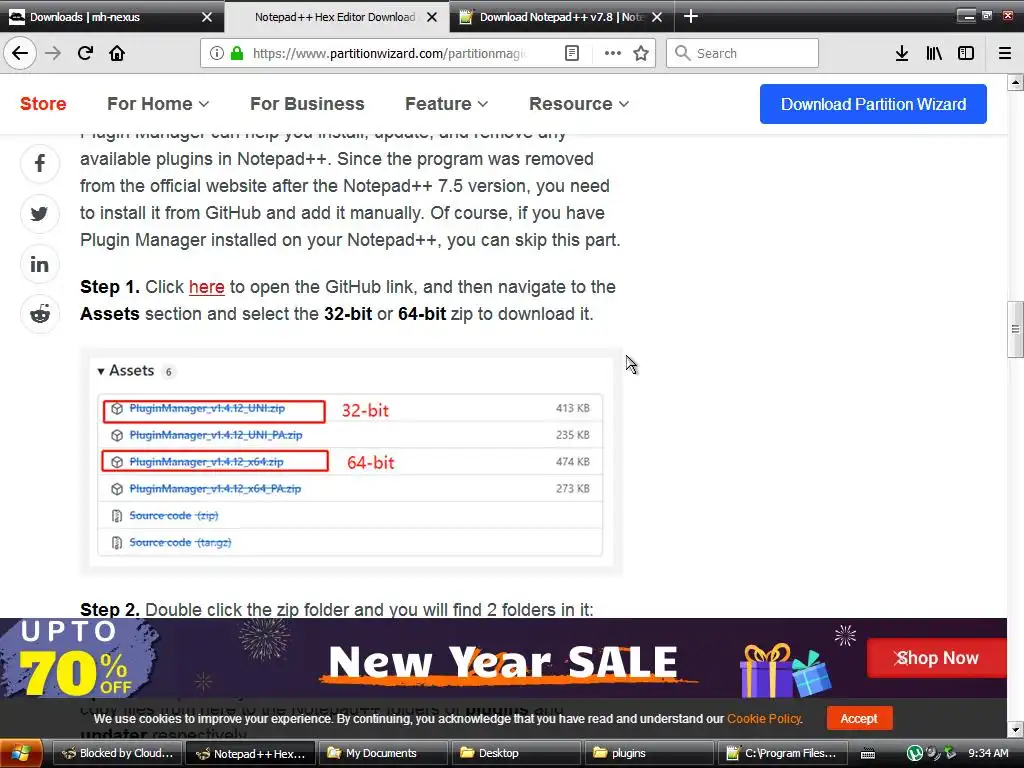Expand the Feature dropdown menu
Screen dimensions: 1024x768
(447, 104)
